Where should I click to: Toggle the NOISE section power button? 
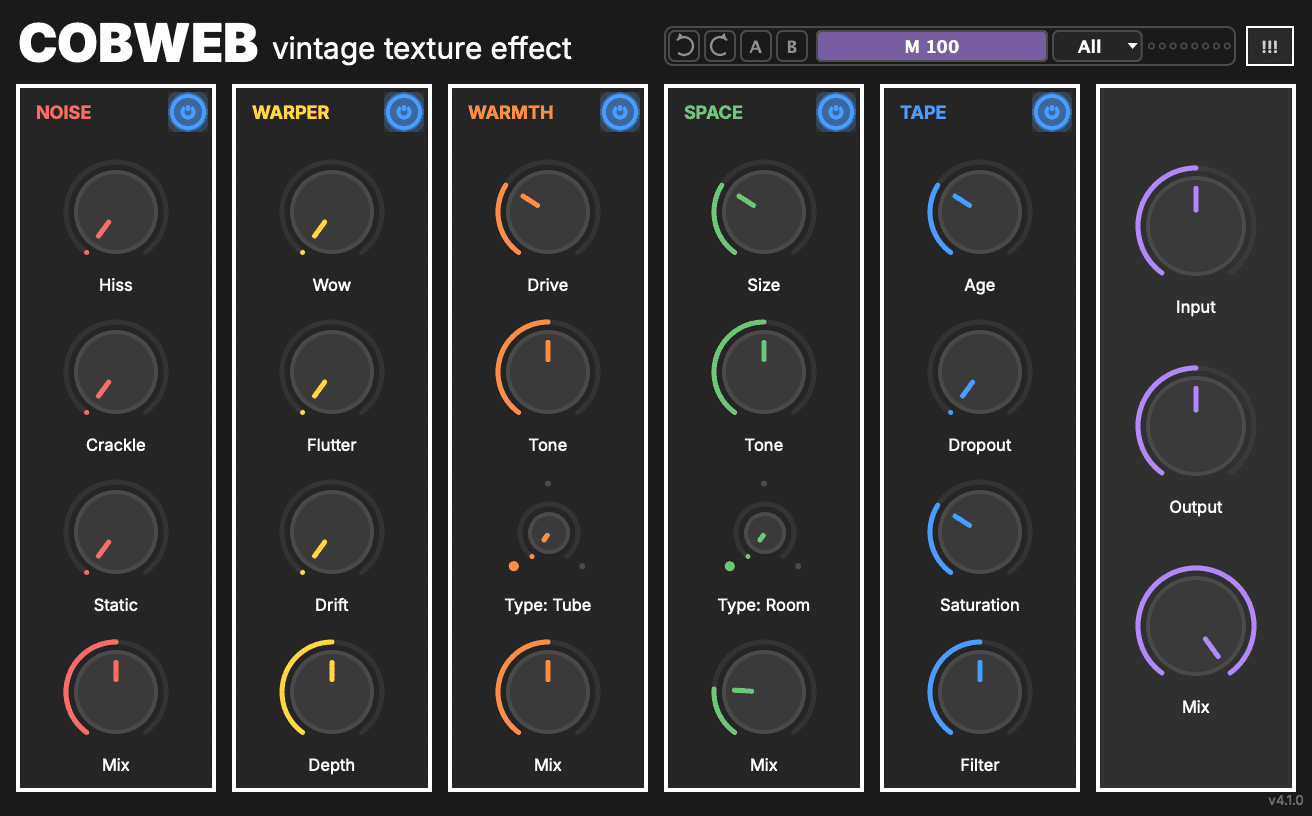[x=187, y=113]
